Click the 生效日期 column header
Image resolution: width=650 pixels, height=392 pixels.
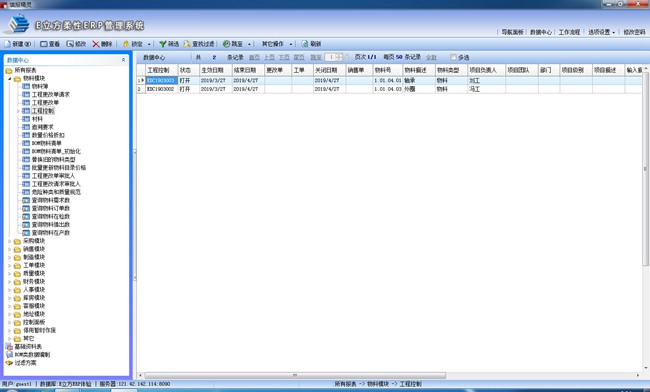[216, 70]
